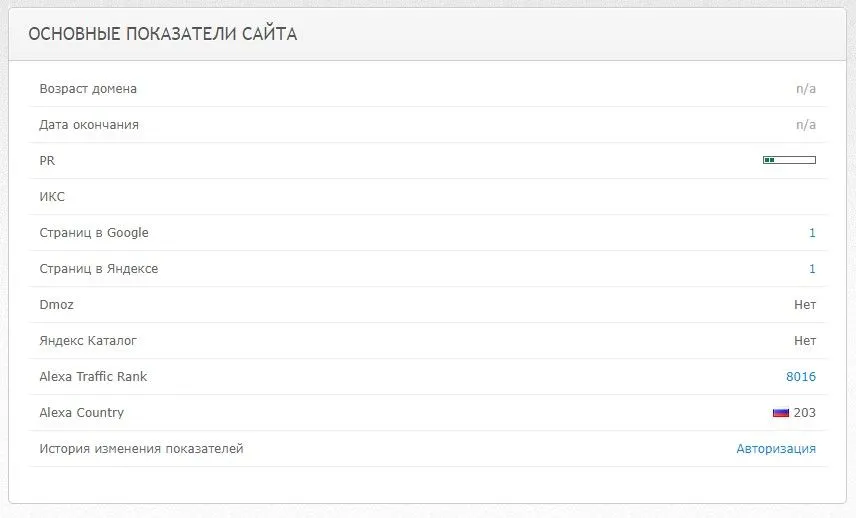Click the n/a value for Возраст домена
856x518 pixels.
point(806,88)
